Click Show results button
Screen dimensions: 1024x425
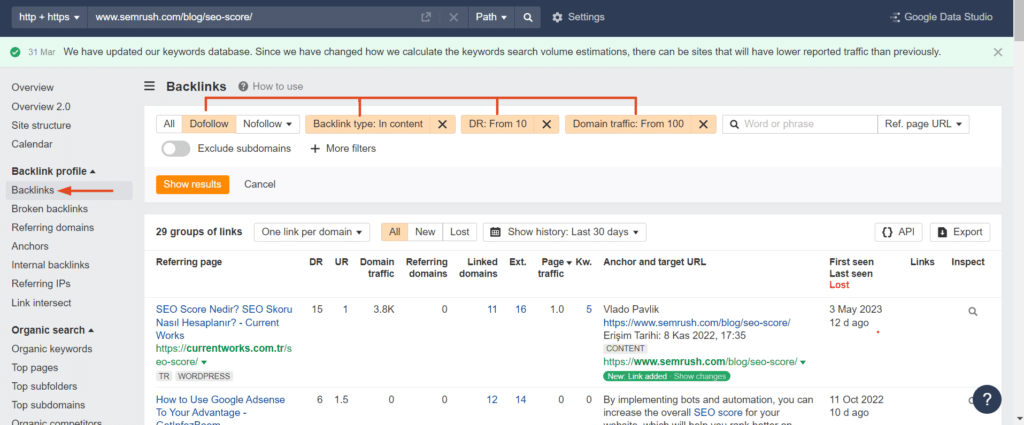tap(193, 184)
